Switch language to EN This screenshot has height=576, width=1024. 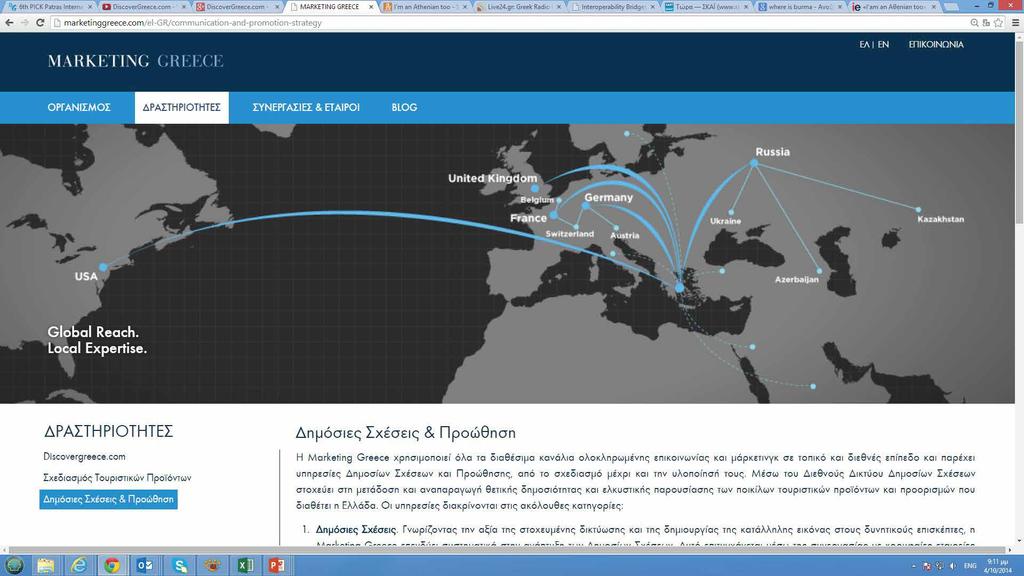[883, 44]
